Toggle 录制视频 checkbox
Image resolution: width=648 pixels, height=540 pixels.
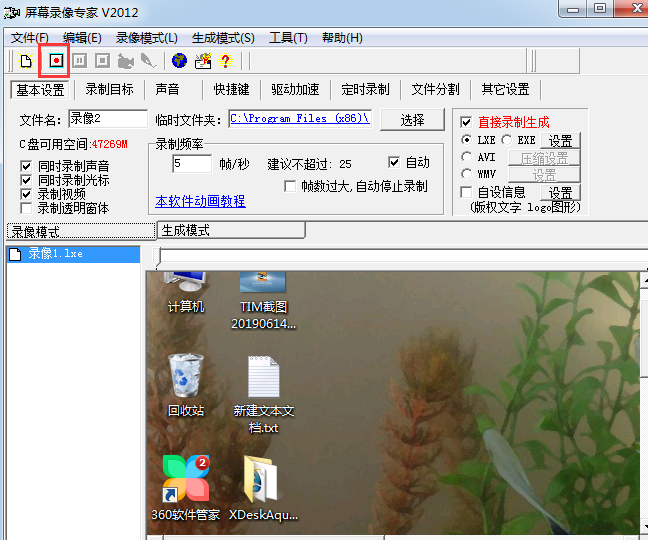point(26,194)
